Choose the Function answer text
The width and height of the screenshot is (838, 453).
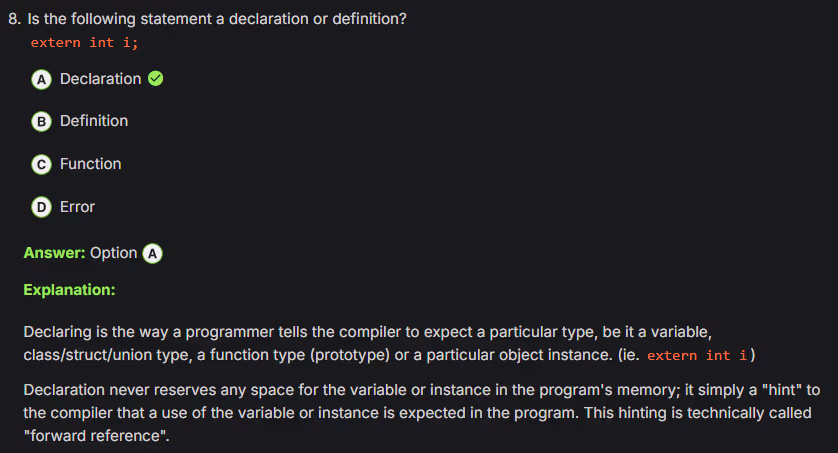90,164
